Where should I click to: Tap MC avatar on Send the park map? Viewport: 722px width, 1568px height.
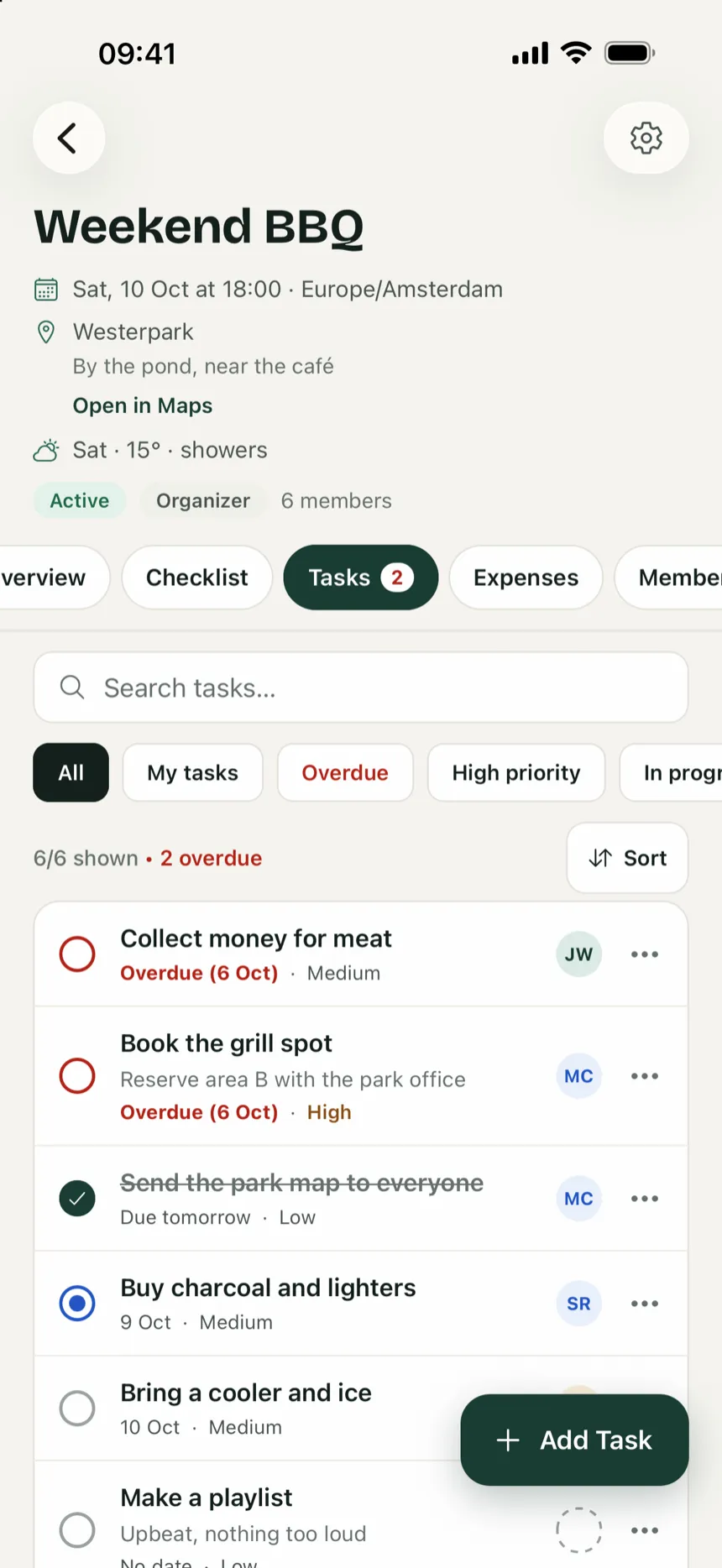[578, 1199]
